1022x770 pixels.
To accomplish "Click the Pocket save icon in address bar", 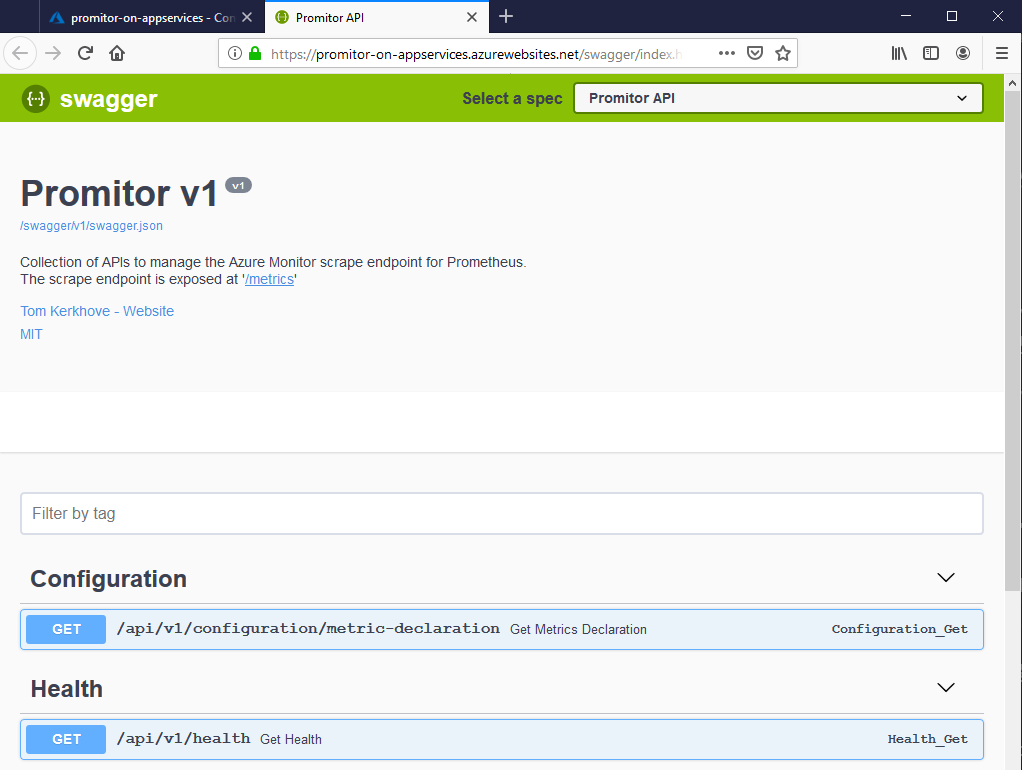I will [756, 53].
